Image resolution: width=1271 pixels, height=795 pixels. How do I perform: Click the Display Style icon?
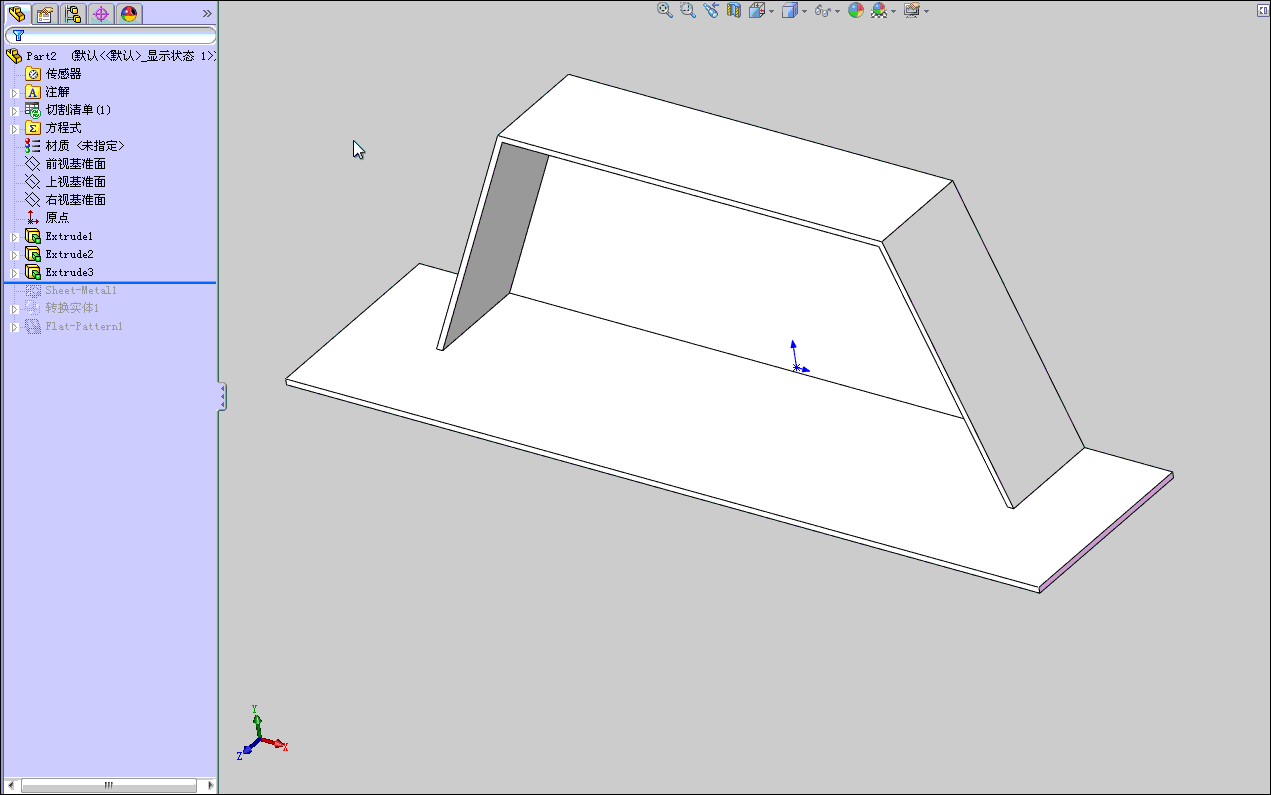point(789,10)
